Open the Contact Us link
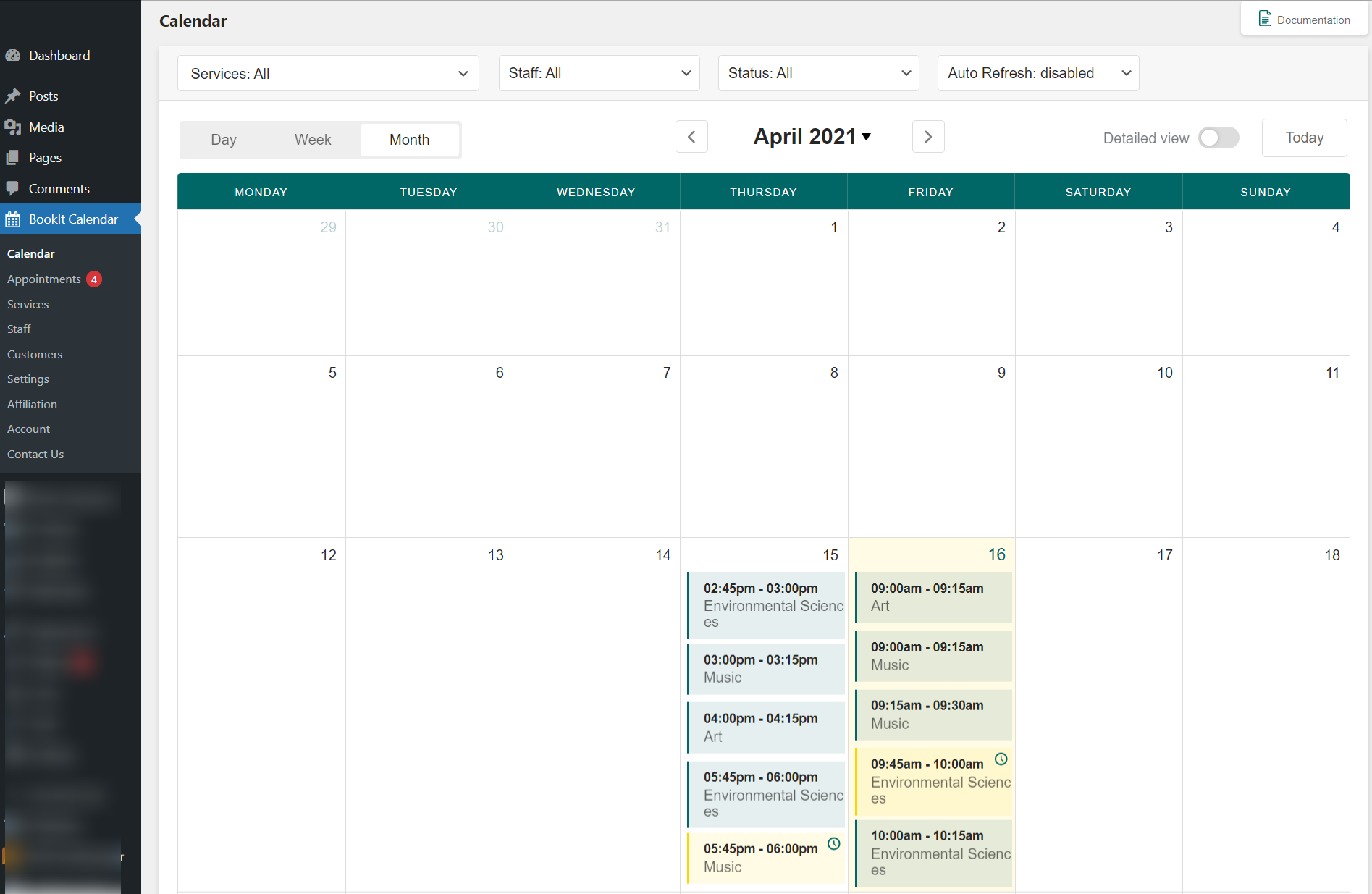This screenshot has width=1372, height=894. [35, 454]
